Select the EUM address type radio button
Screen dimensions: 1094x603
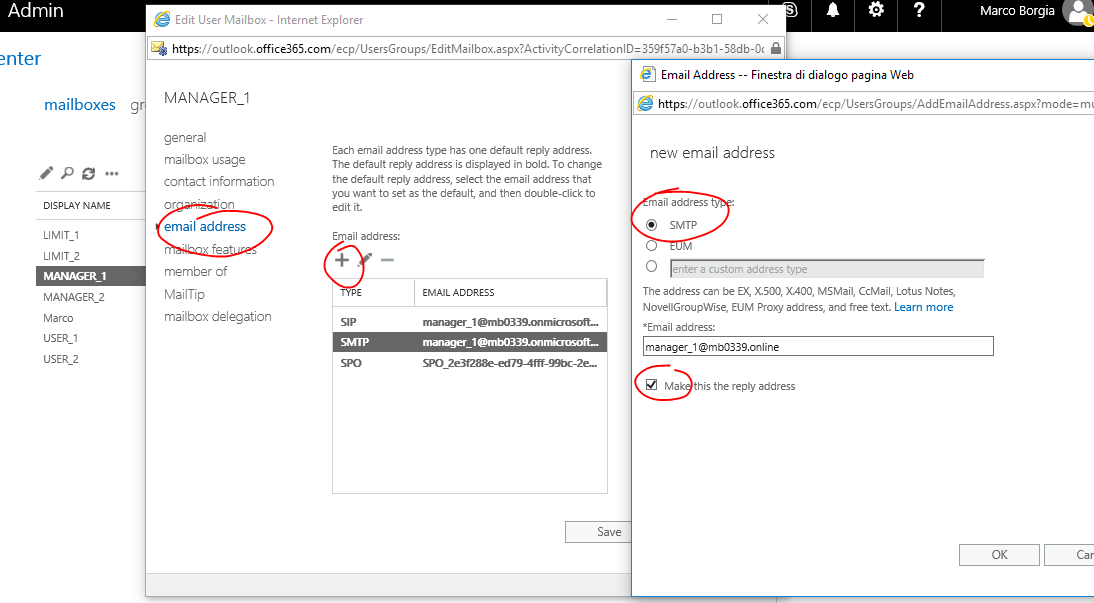tap(651, 246)
